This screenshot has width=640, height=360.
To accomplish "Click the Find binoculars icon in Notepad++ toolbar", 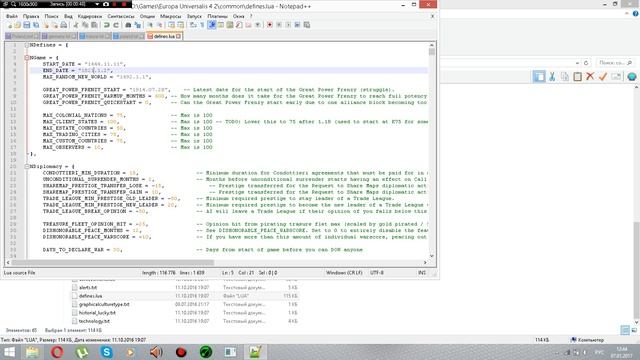I will [128, 25].
